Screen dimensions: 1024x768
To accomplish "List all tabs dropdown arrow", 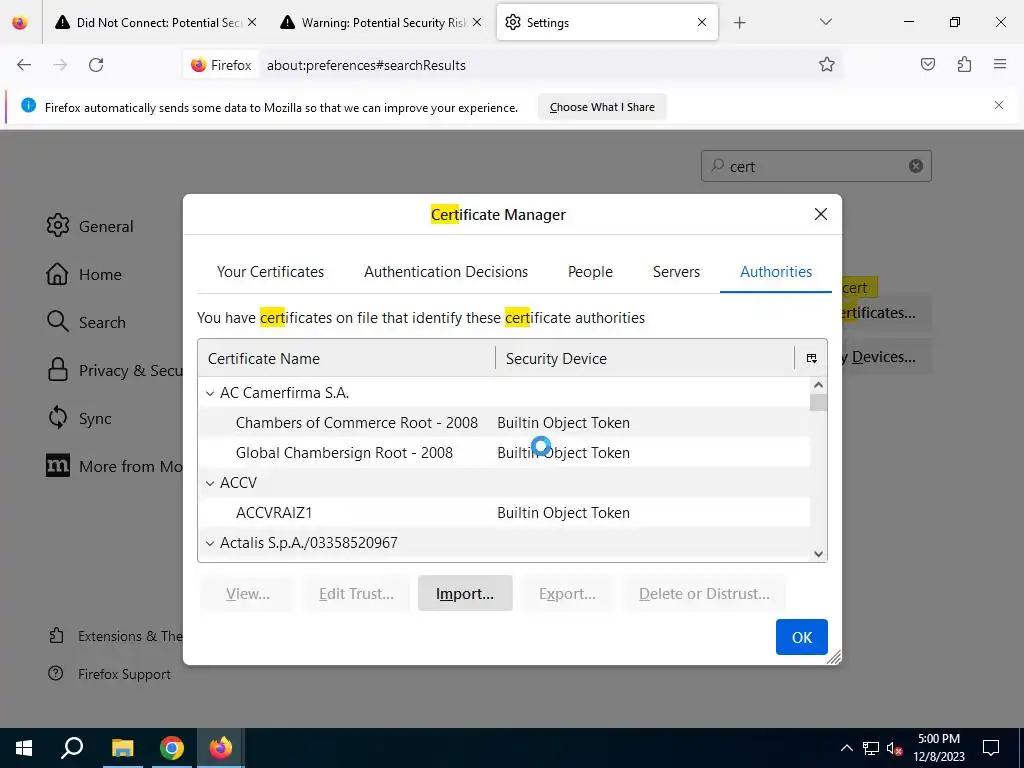I will click(x=825, y=22).
